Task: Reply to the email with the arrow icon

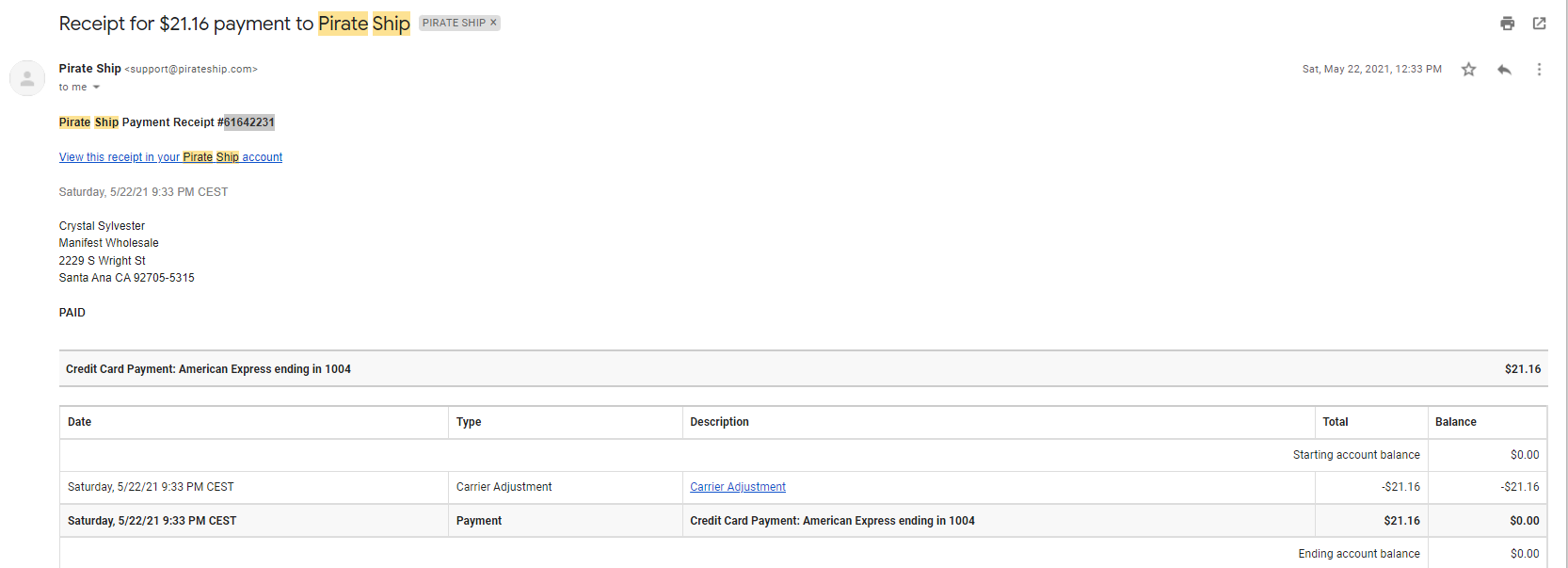Action: pyautogui.click(x=1504, y=70)
